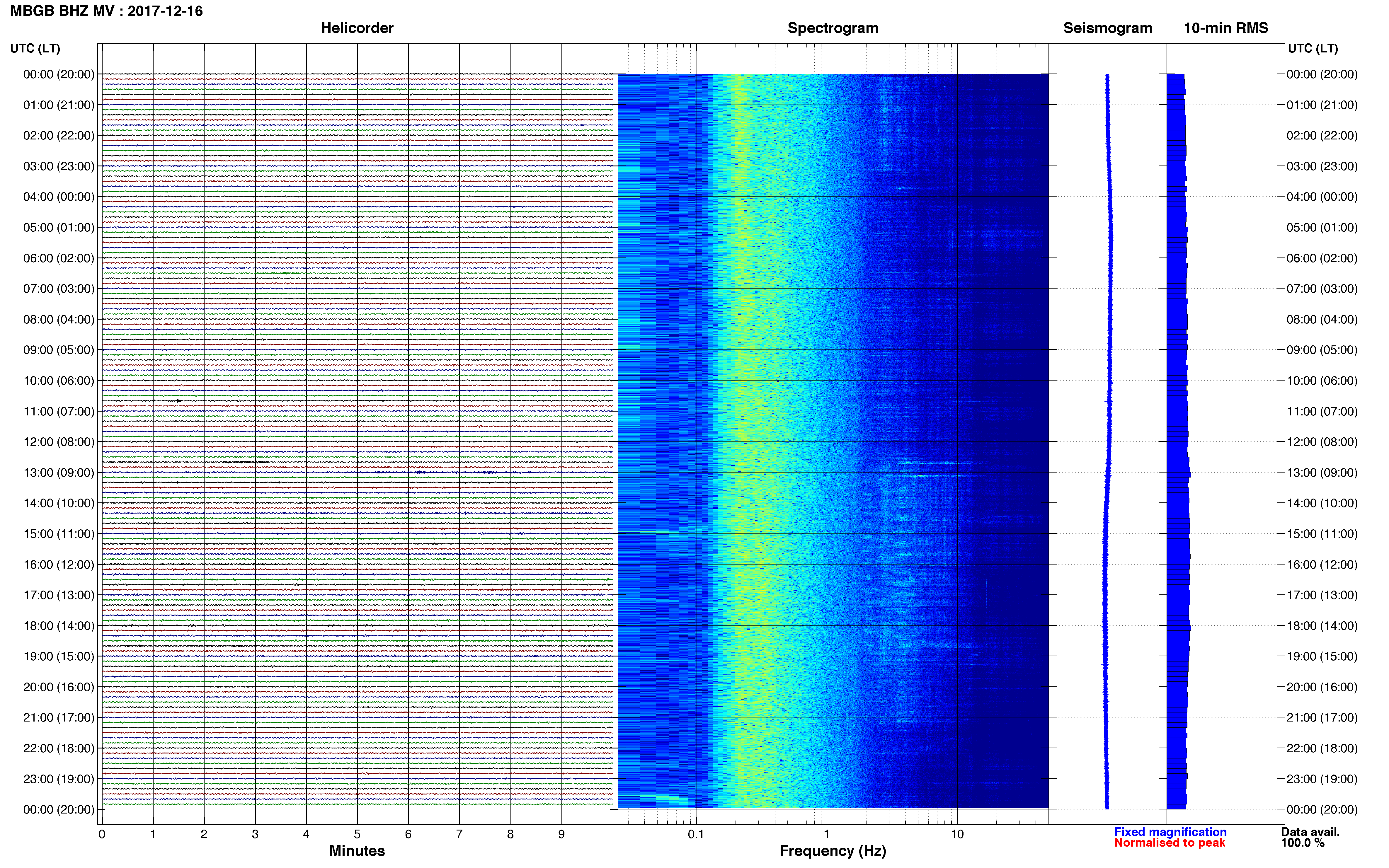Image resolution: width=1389 pixels, height=868 pixels.
Task: Click the UTC (LT) label above the helicorder time axis
Action: (x=35, y=48)
